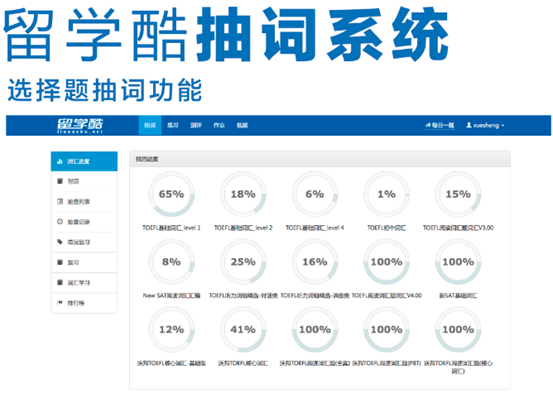Open the 作业 nav tab
The width and height of the screenshot is (553, 394).
coord(219,125)
